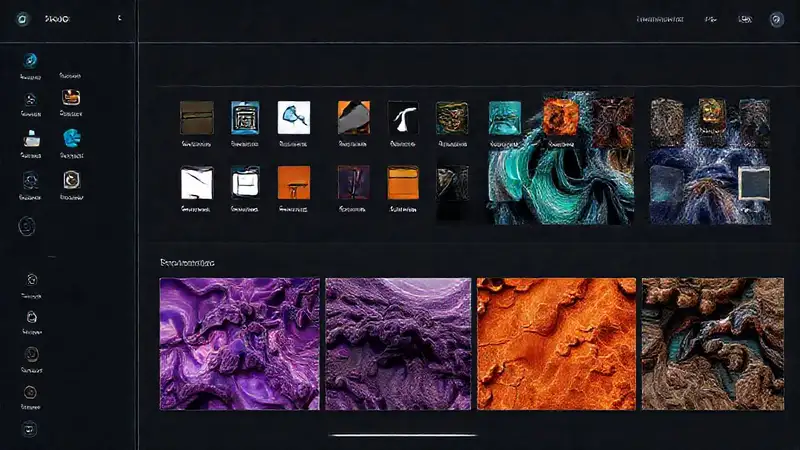Select the white ring icon in the sidebar's right column
Viewport: 800px width, 450px height.
pos(71,180)
